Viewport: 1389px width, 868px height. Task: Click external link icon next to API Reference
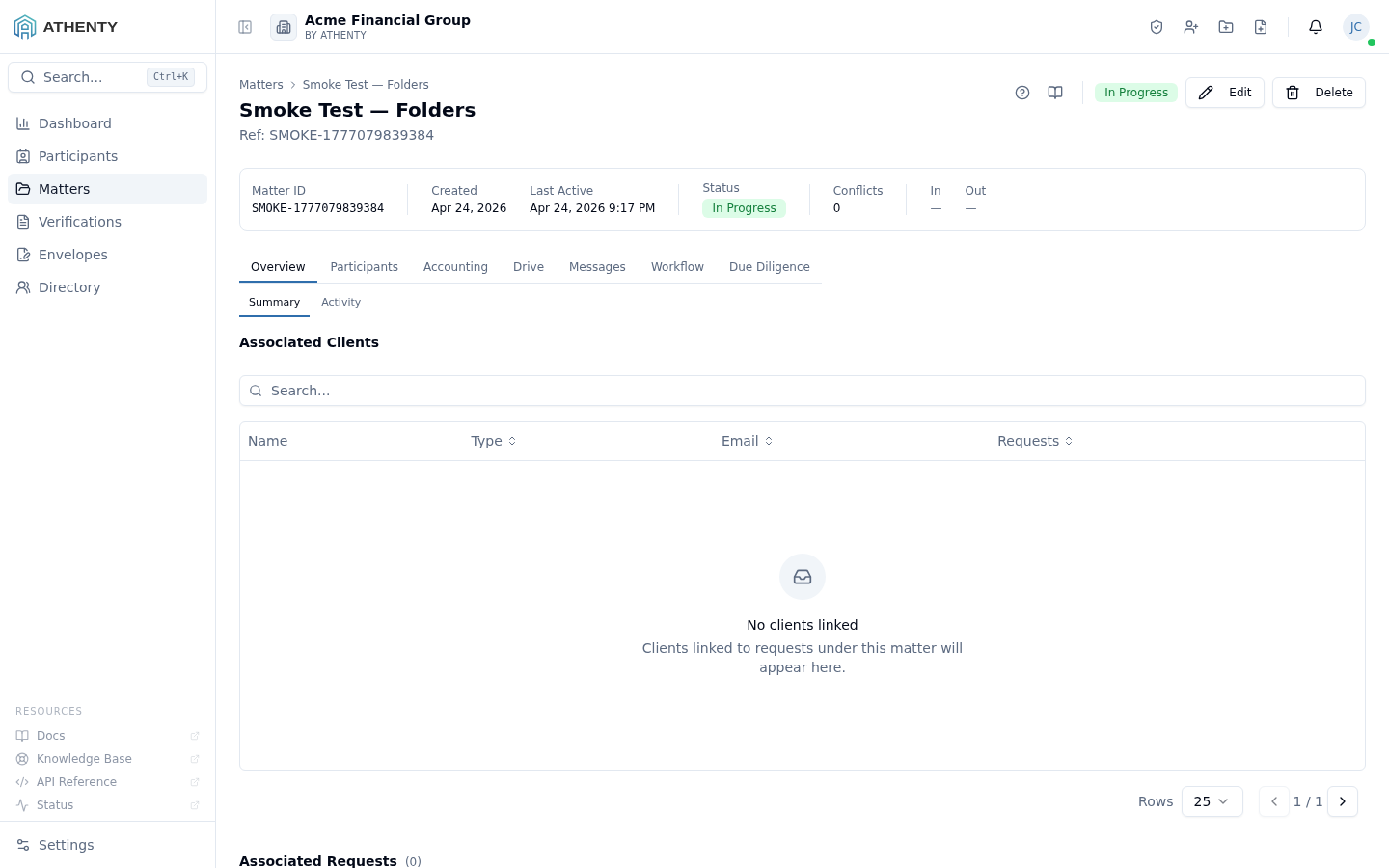pos(195,782)
